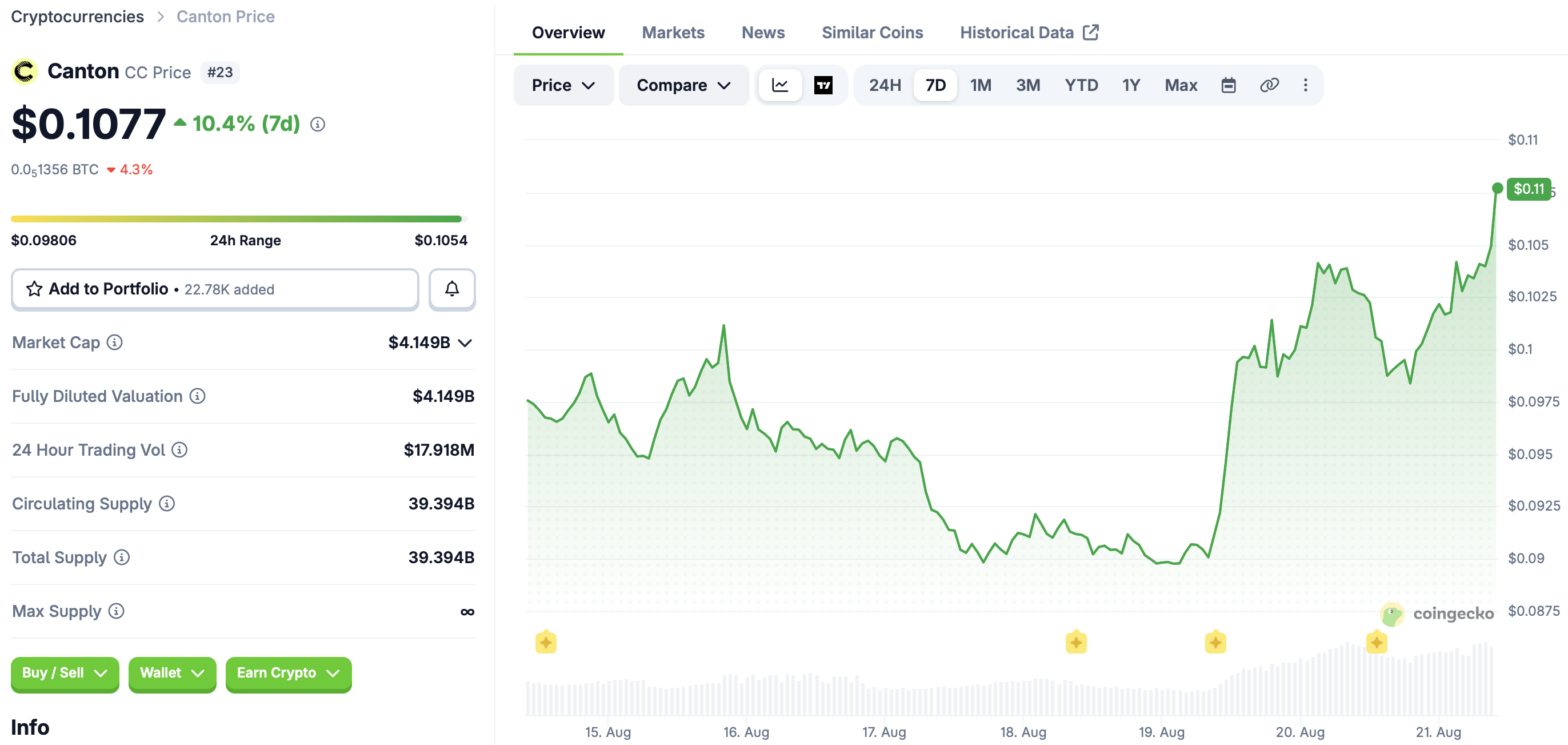Open Historical Data external link
The width and height of the screenshot is (1568, 745).
(1029, 32)
